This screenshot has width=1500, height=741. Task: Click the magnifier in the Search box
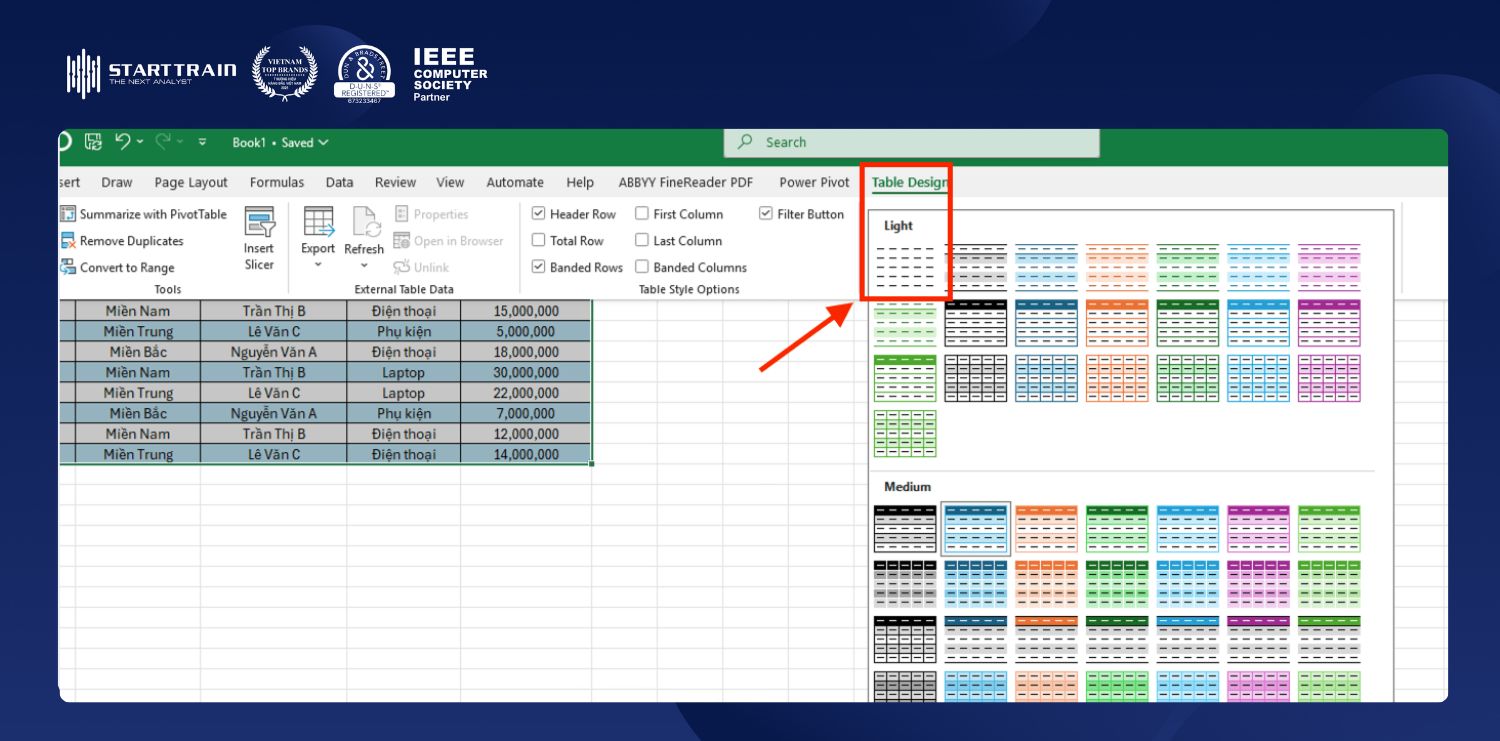coord(745,142)
